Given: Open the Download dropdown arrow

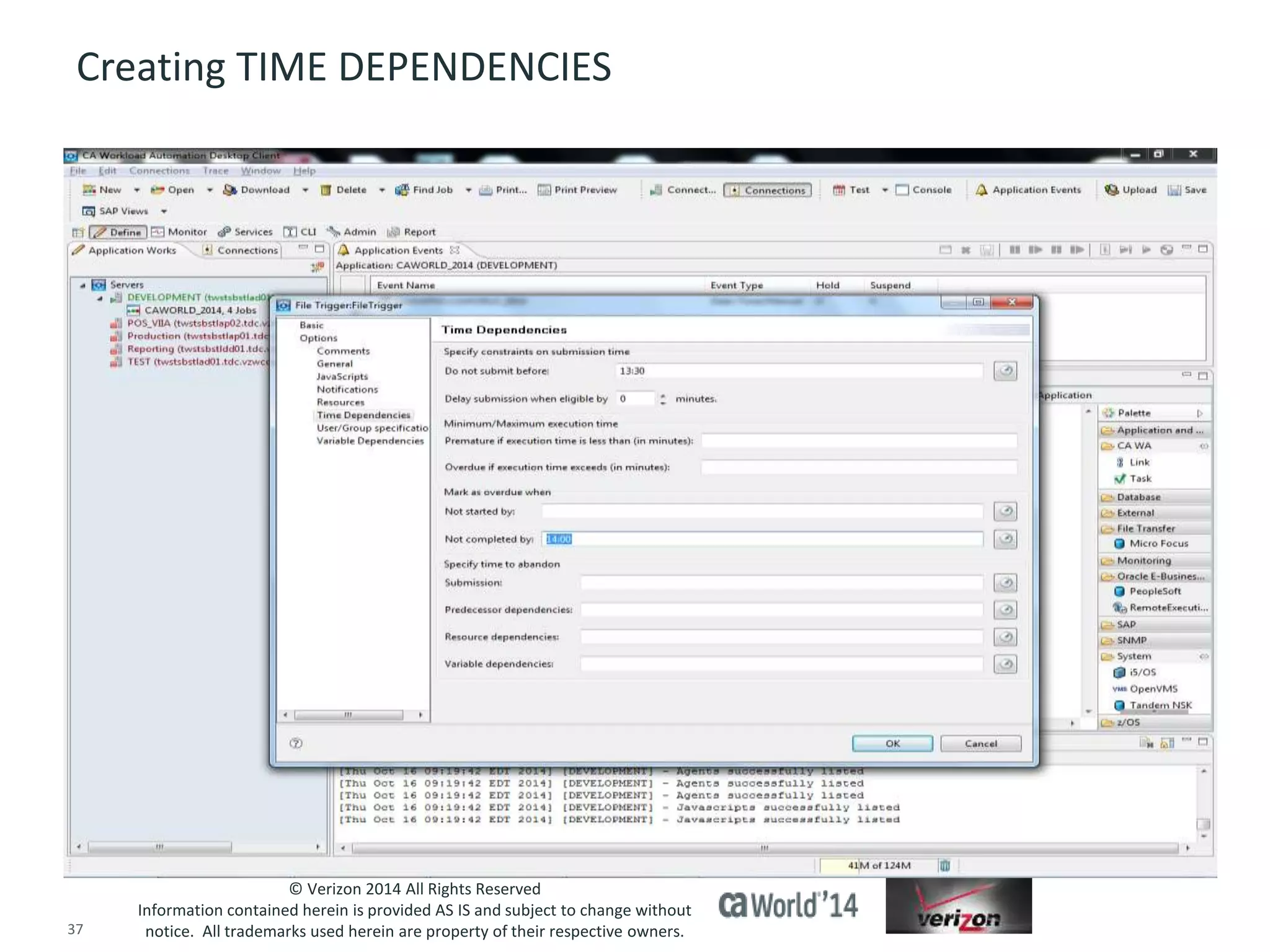Looking at the screenshot, I should coord(305,190).
